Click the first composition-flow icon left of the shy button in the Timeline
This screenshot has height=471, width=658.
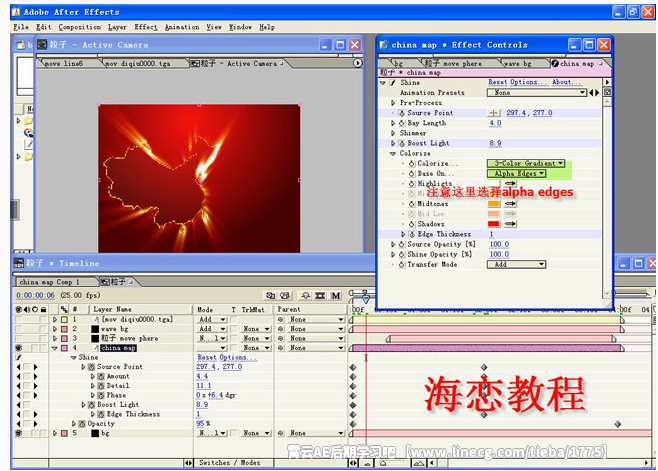click(271, 296)
